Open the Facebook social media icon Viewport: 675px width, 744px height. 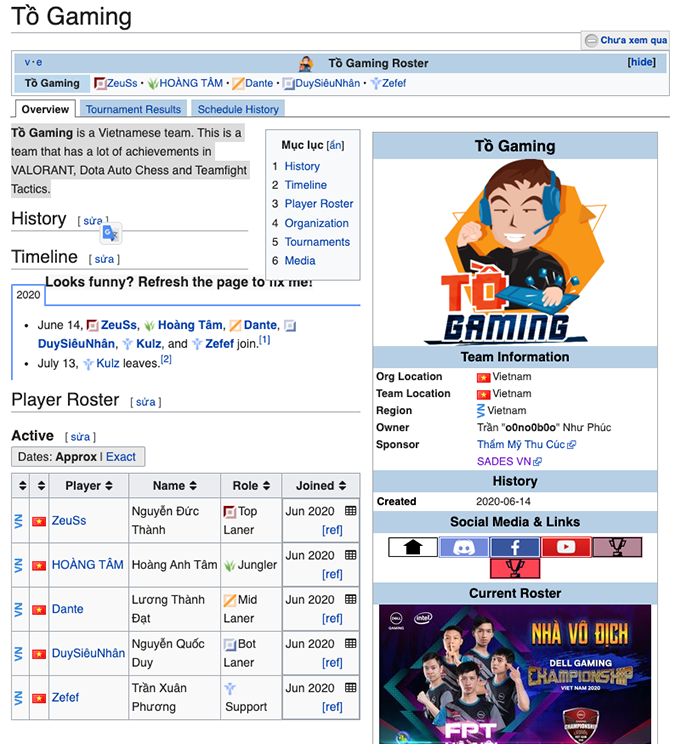pyautogui.click(x=515, y=547)
